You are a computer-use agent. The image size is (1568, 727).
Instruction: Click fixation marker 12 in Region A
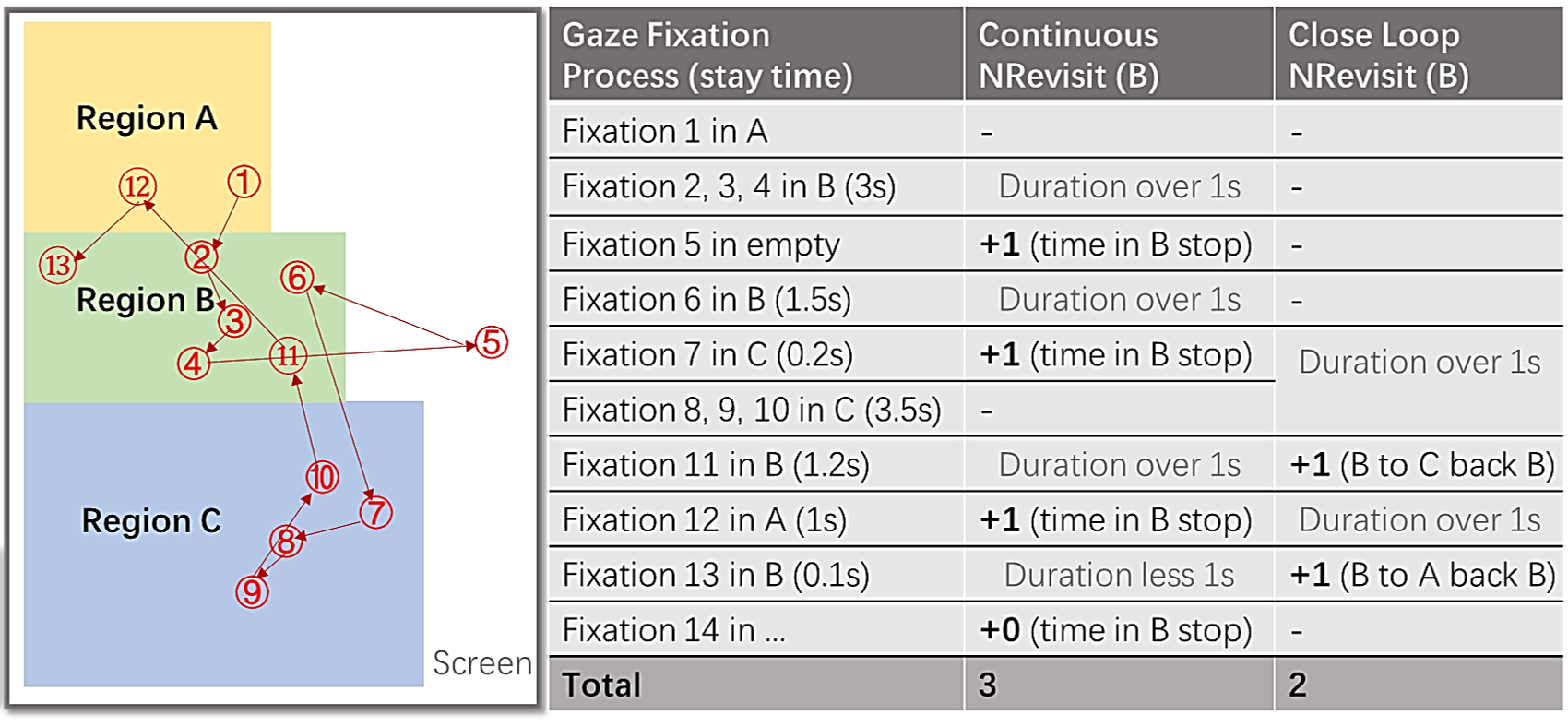pos(137,186)
